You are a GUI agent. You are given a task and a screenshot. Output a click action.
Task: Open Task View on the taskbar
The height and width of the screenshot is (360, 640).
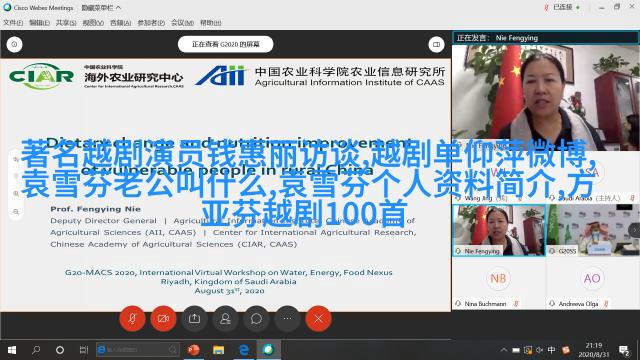[84, 350]
